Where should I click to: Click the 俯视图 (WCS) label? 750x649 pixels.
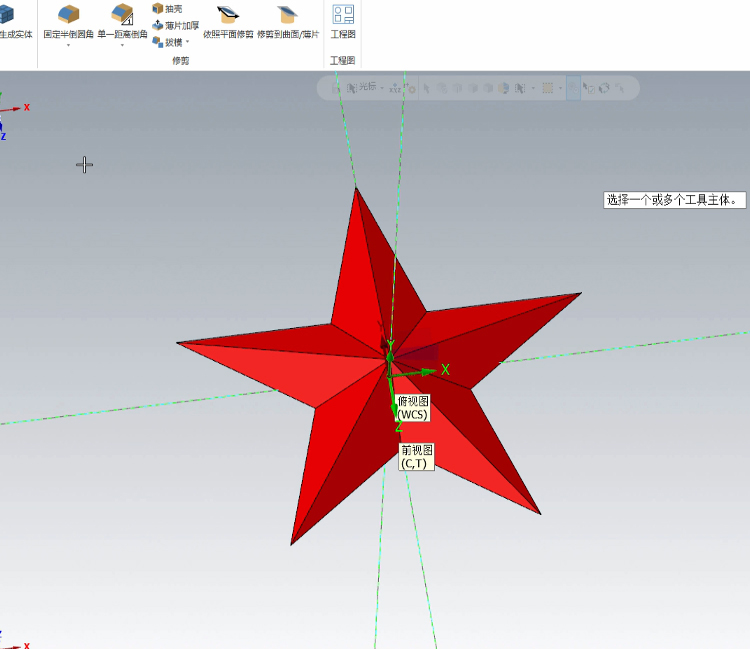tap(412, 407)
